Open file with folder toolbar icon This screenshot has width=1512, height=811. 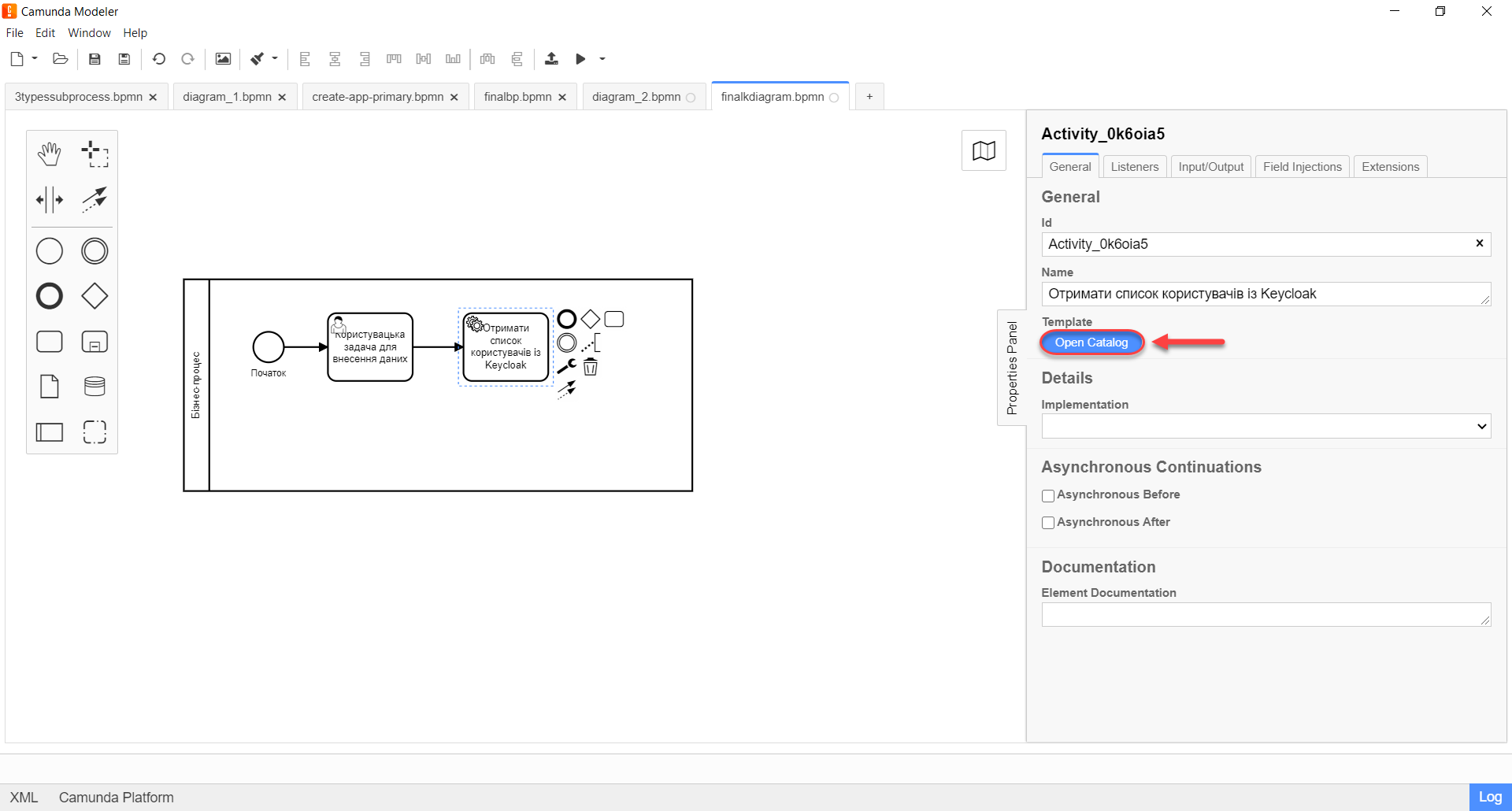[60, 59]
